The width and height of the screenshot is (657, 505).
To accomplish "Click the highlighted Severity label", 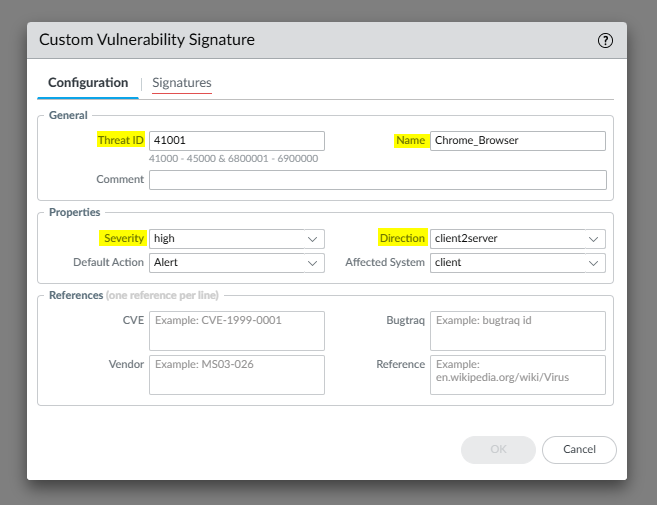I will [x=123, y=239].
